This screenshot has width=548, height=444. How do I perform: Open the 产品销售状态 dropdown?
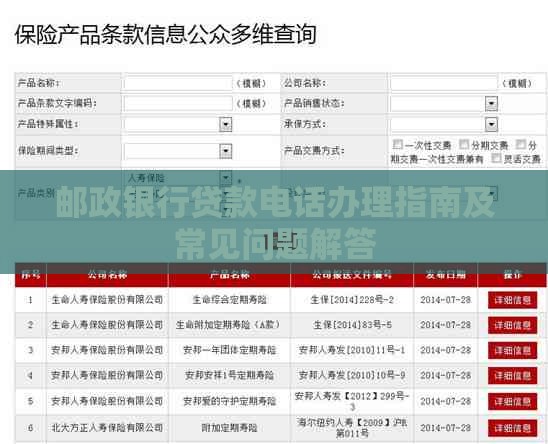click(491, 104)
